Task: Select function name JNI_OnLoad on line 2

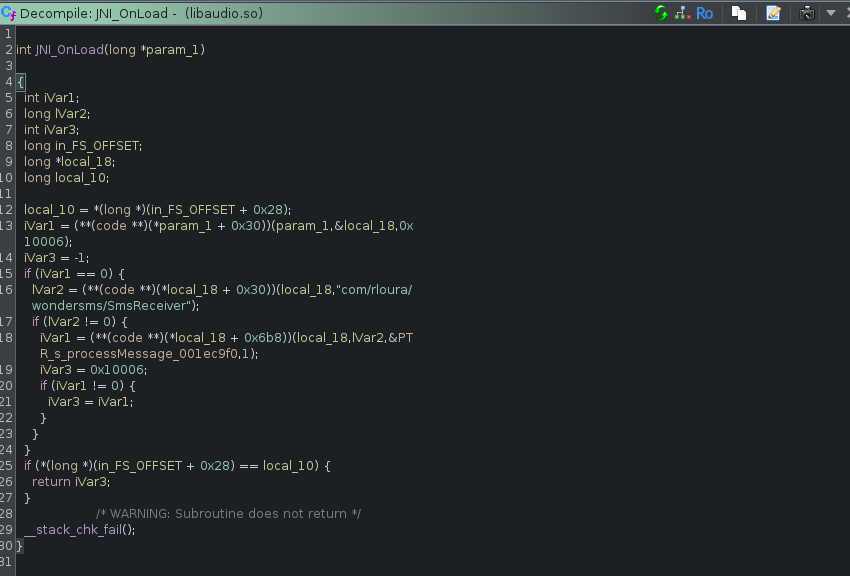Action: pyautogui.click(x=69, y=50)
